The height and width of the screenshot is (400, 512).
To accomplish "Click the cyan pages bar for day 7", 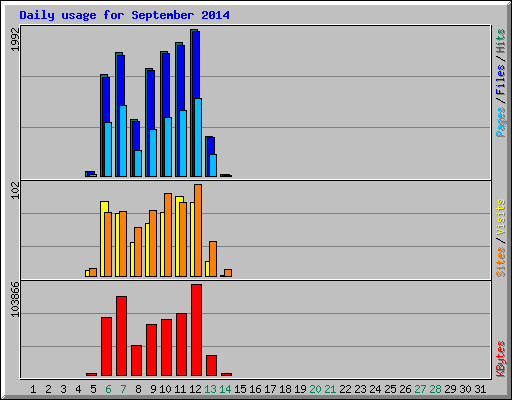I will [123, 141].
